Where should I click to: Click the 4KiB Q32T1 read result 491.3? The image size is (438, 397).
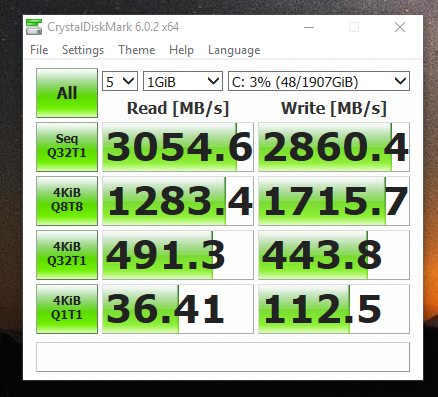tap(178, 255)
